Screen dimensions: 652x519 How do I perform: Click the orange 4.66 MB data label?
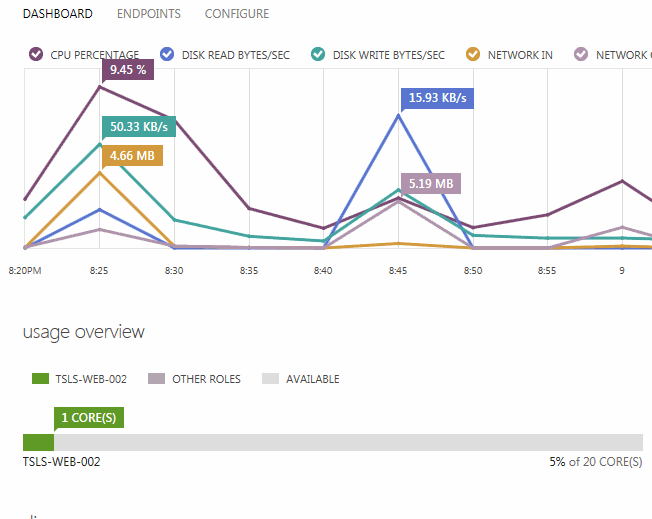click(132, 156)
